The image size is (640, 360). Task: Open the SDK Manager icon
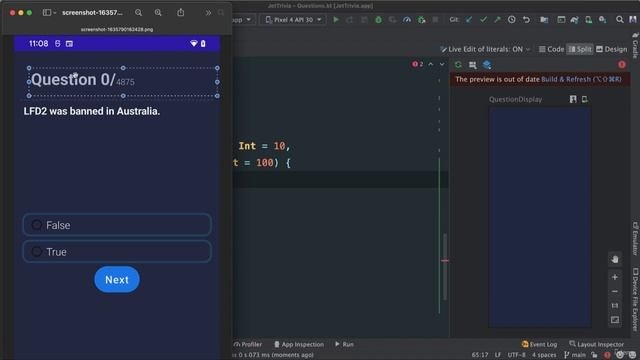[602, 20]
